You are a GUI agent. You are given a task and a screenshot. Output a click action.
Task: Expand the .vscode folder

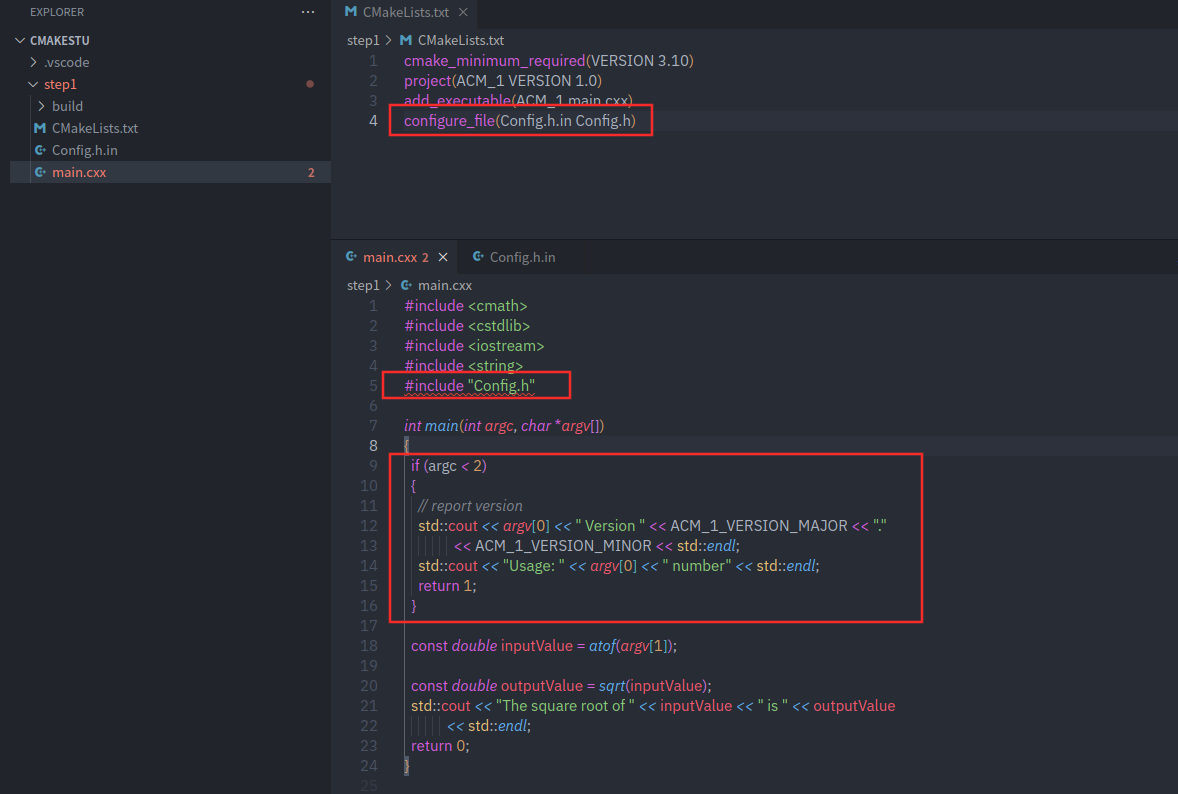pos(34,62)
